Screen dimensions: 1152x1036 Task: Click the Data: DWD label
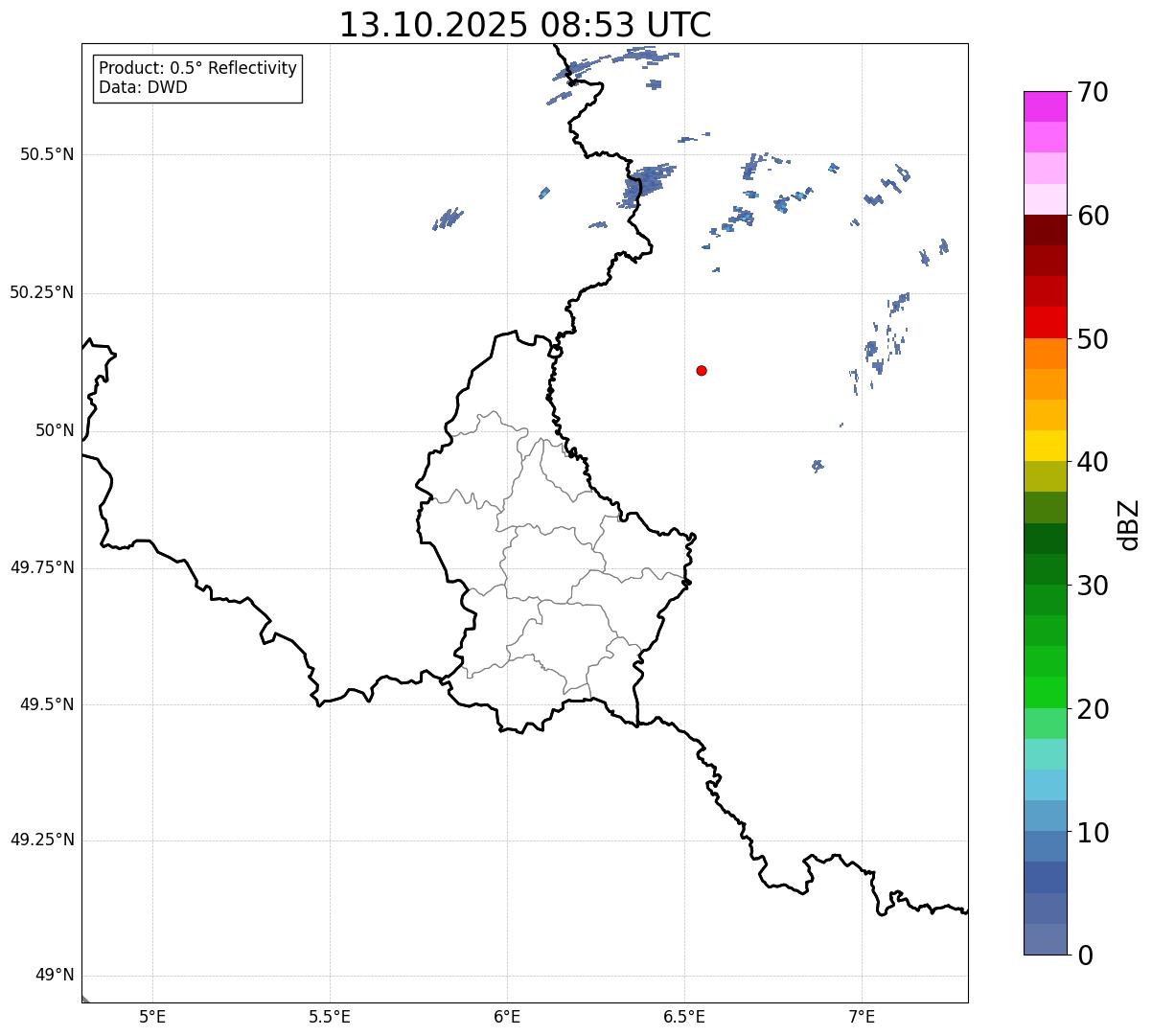point(143,87)
